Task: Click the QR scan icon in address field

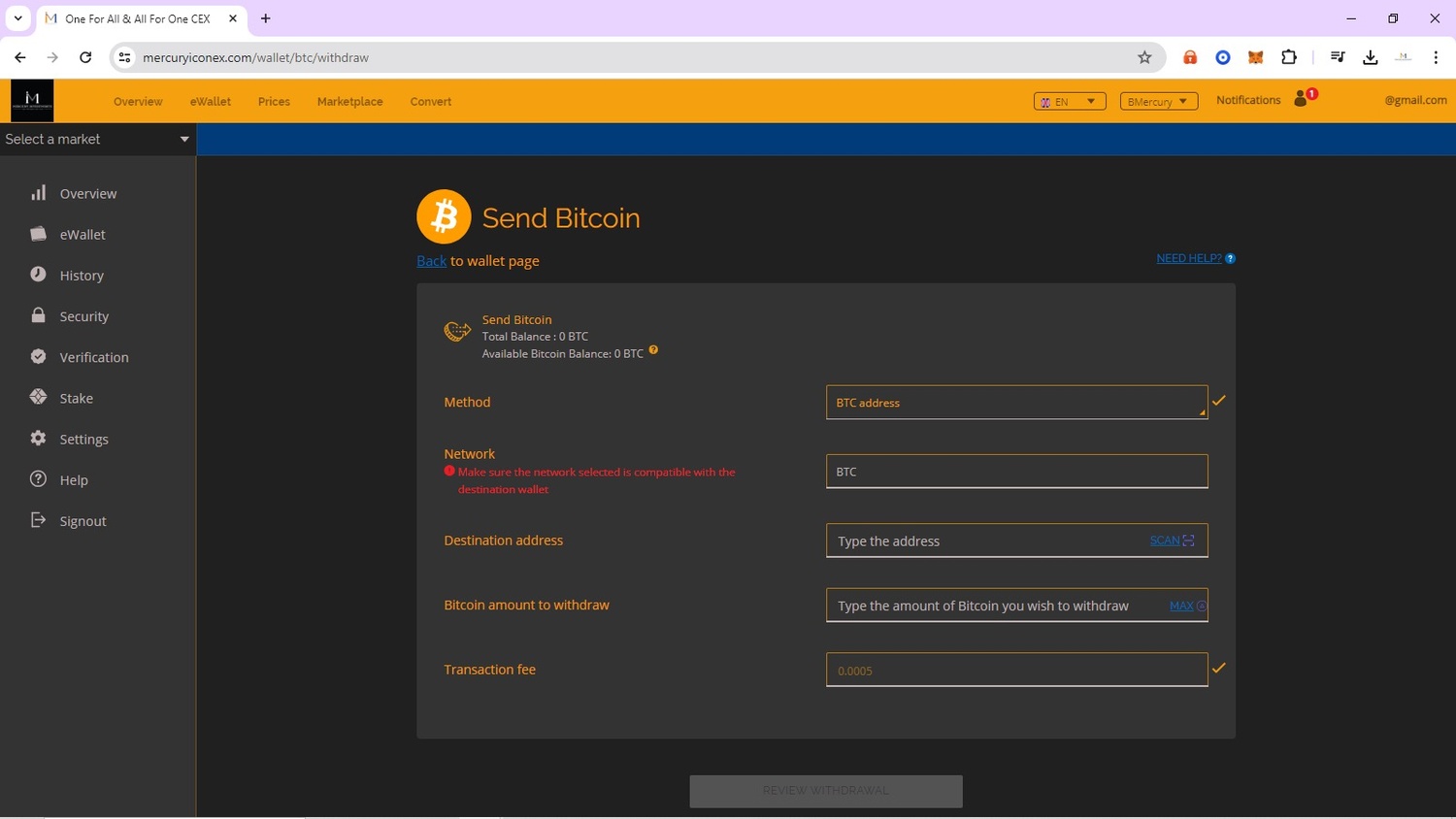Action: [x=1188, y=541]
